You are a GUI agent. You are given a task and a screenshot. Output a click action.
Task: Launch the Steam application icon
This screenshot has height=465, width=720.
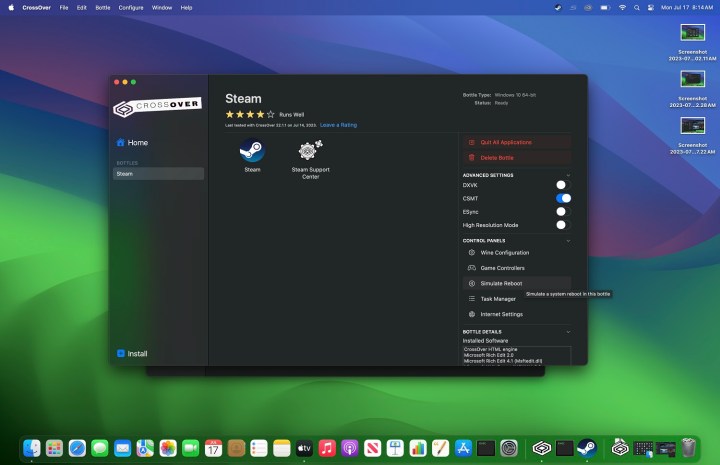pyautogui.click(x=252, y=151)
